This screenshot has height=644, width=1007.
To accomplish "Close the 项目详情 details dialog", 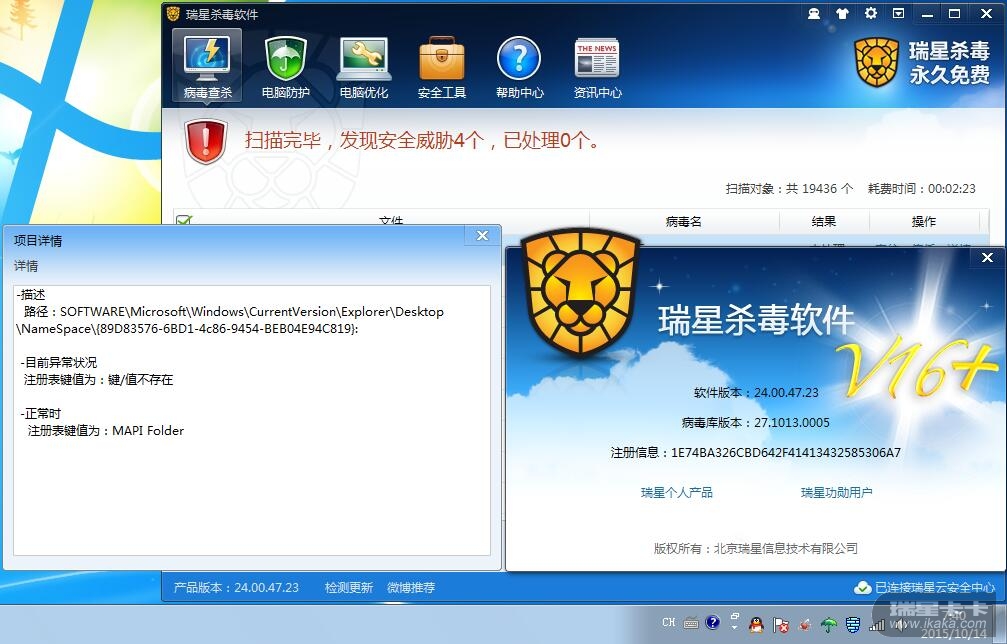I will coord(482,236).
